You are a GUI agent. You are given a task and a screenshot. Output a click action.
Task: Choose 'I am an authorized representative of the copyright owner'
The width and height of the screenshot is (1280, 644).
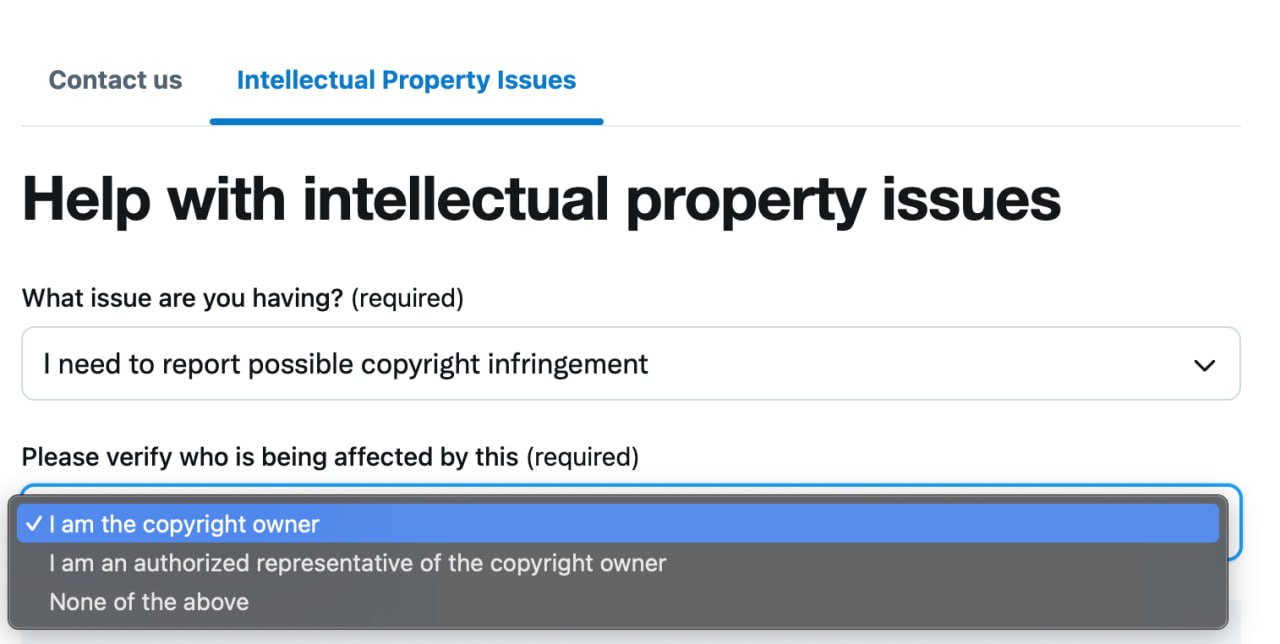[x=356, y=562]
